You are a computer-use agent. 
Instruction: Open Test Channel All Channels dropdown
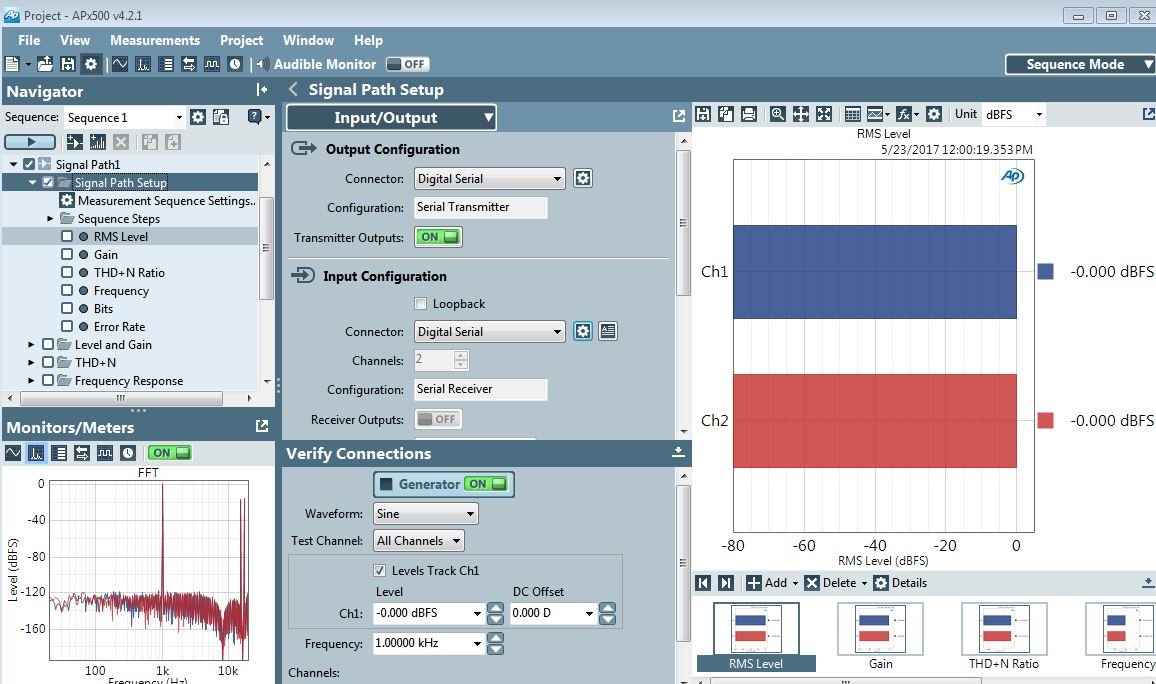click(x=418, y=541)
